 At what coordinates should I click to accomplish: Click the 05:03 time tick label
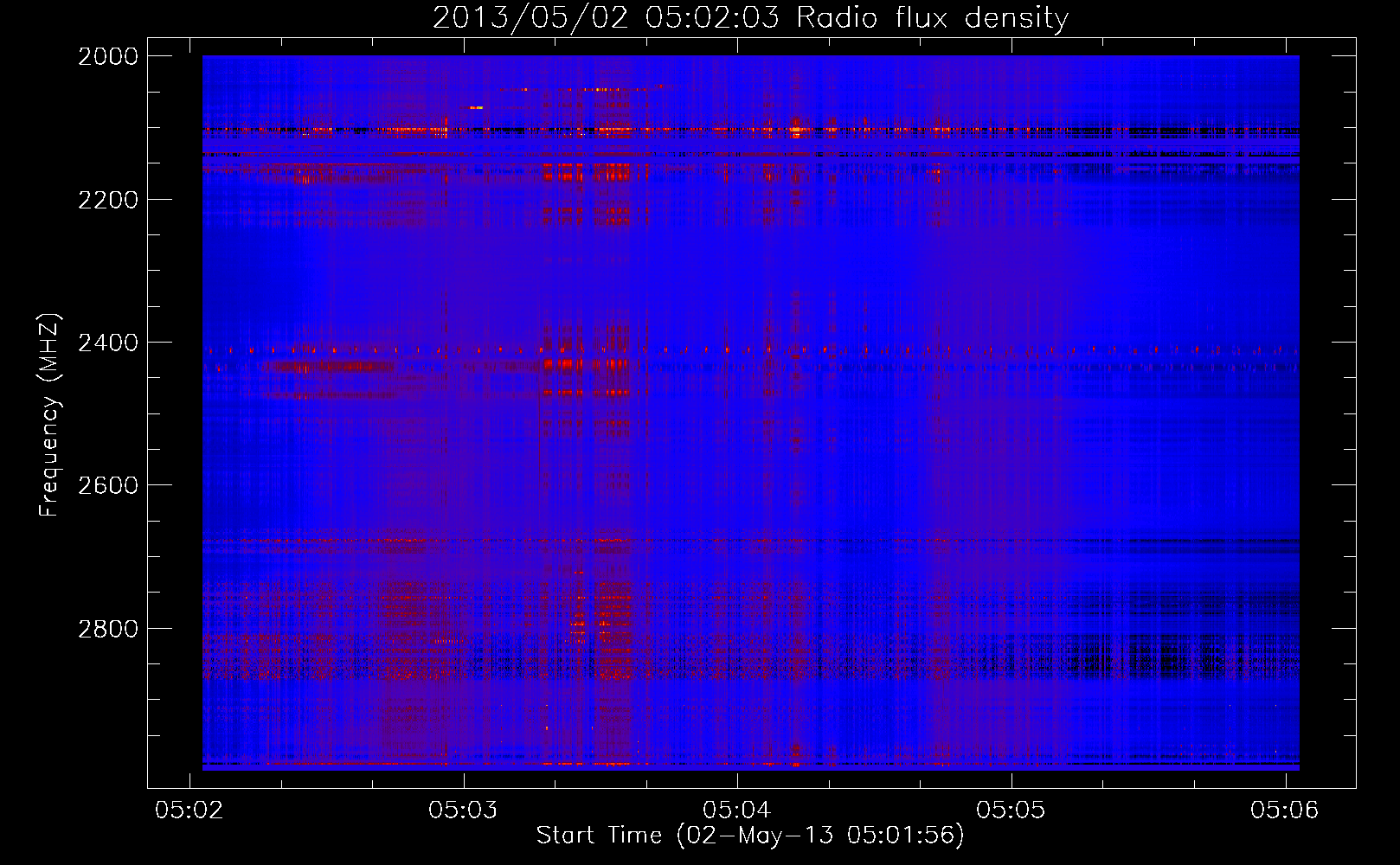(464, 810)
